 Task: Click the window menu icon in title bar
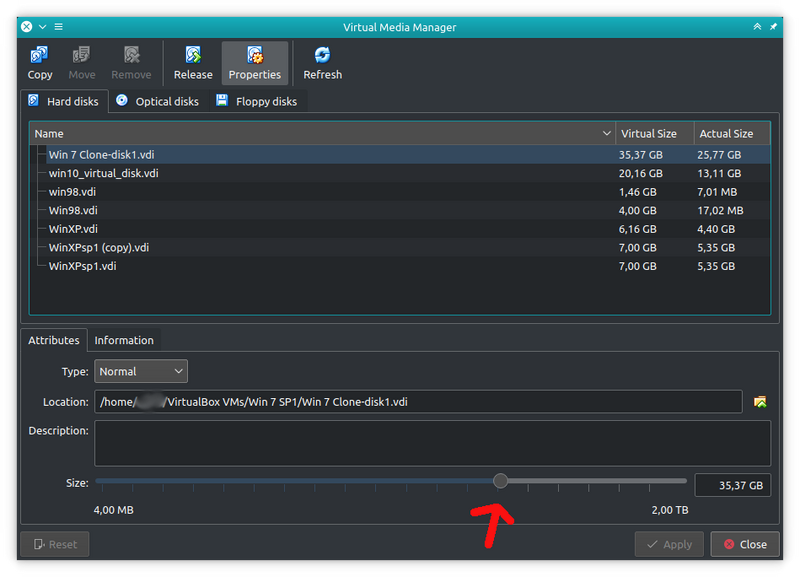(x=59, y=27)
